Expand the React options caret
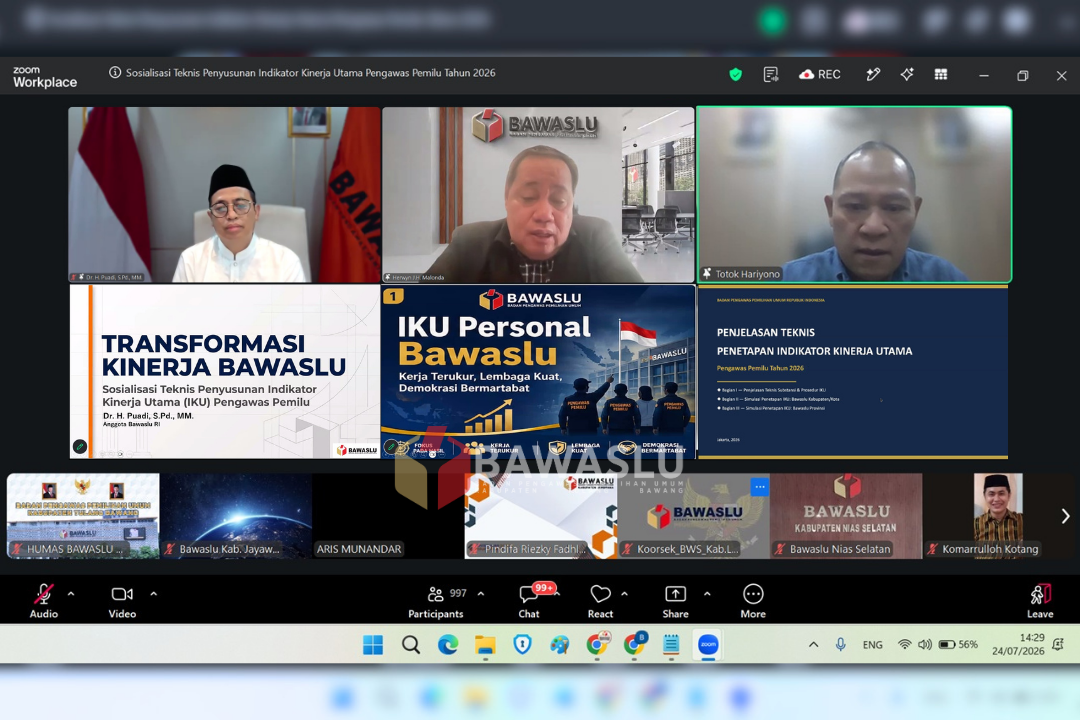Viewport: 1080px width, 720px height. pyautogui.click(x=625, y=593)
